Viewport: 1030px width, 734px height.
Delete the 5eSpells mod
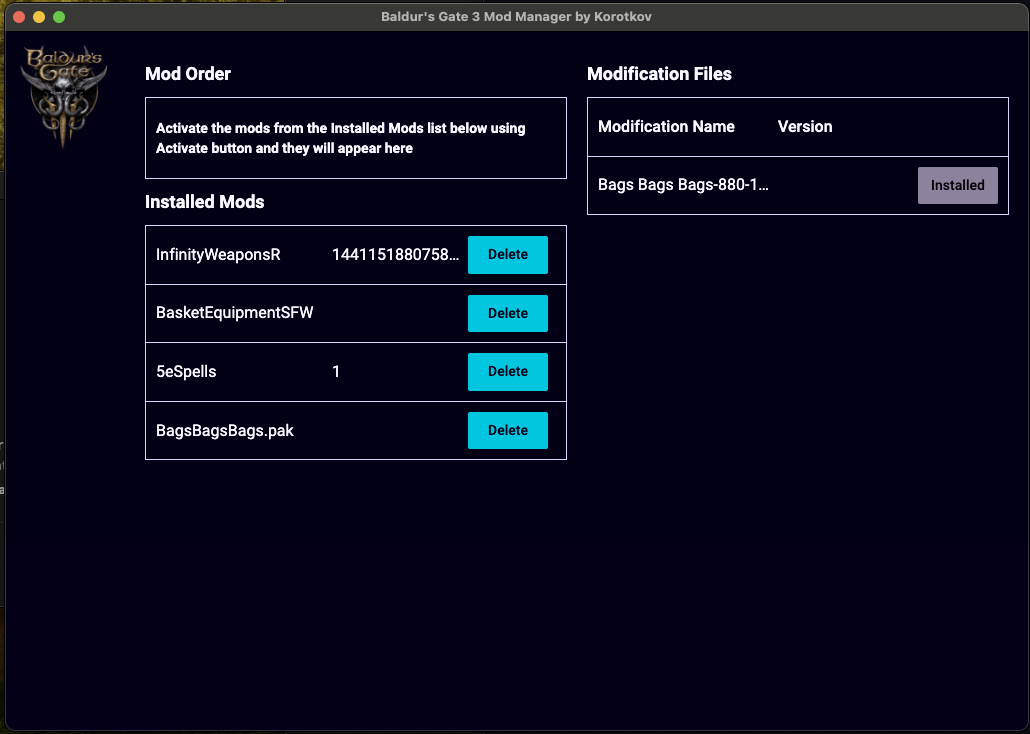507,371
